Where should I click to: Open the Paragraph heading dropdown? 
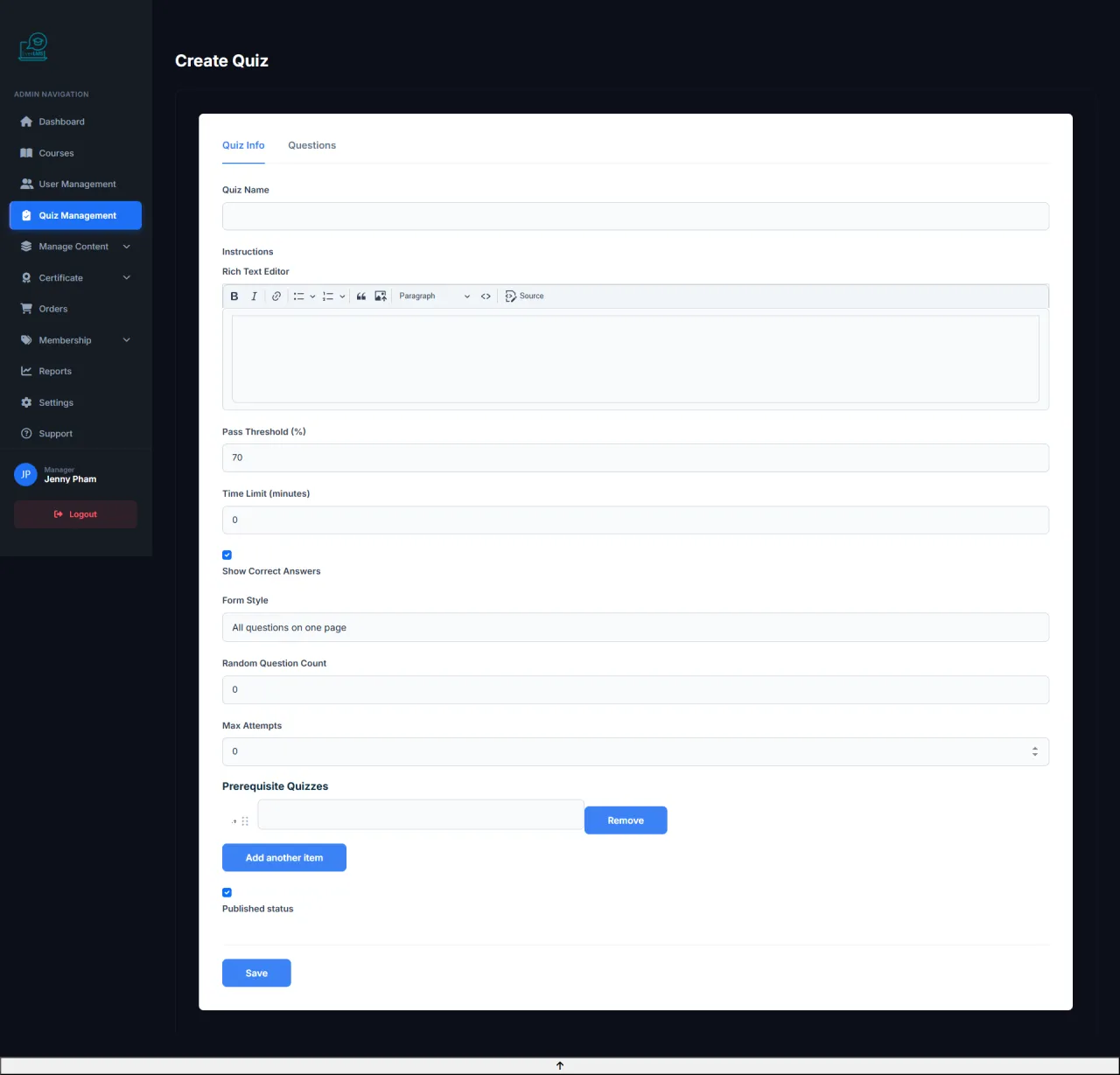[x=434, y=297]
